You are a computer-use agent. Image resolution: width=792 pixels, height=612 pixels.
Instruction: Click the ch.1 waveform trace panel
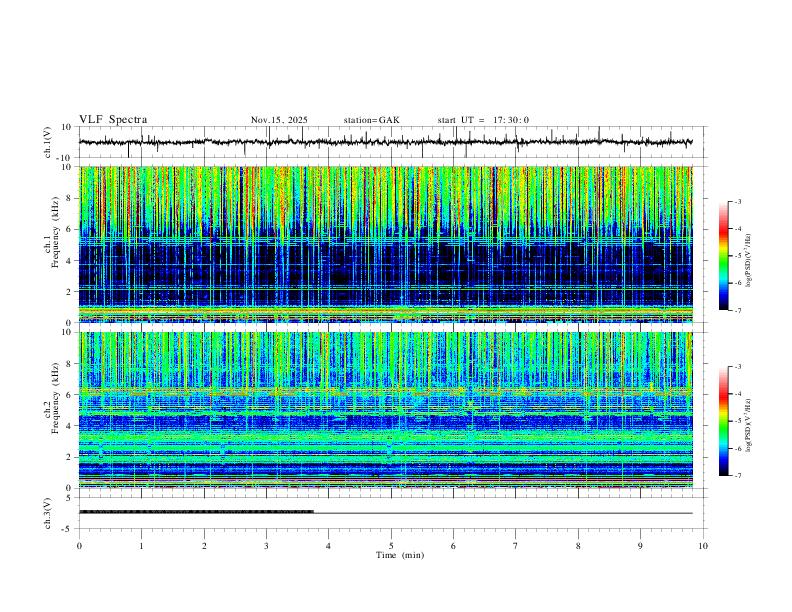[x=393, y=142]
